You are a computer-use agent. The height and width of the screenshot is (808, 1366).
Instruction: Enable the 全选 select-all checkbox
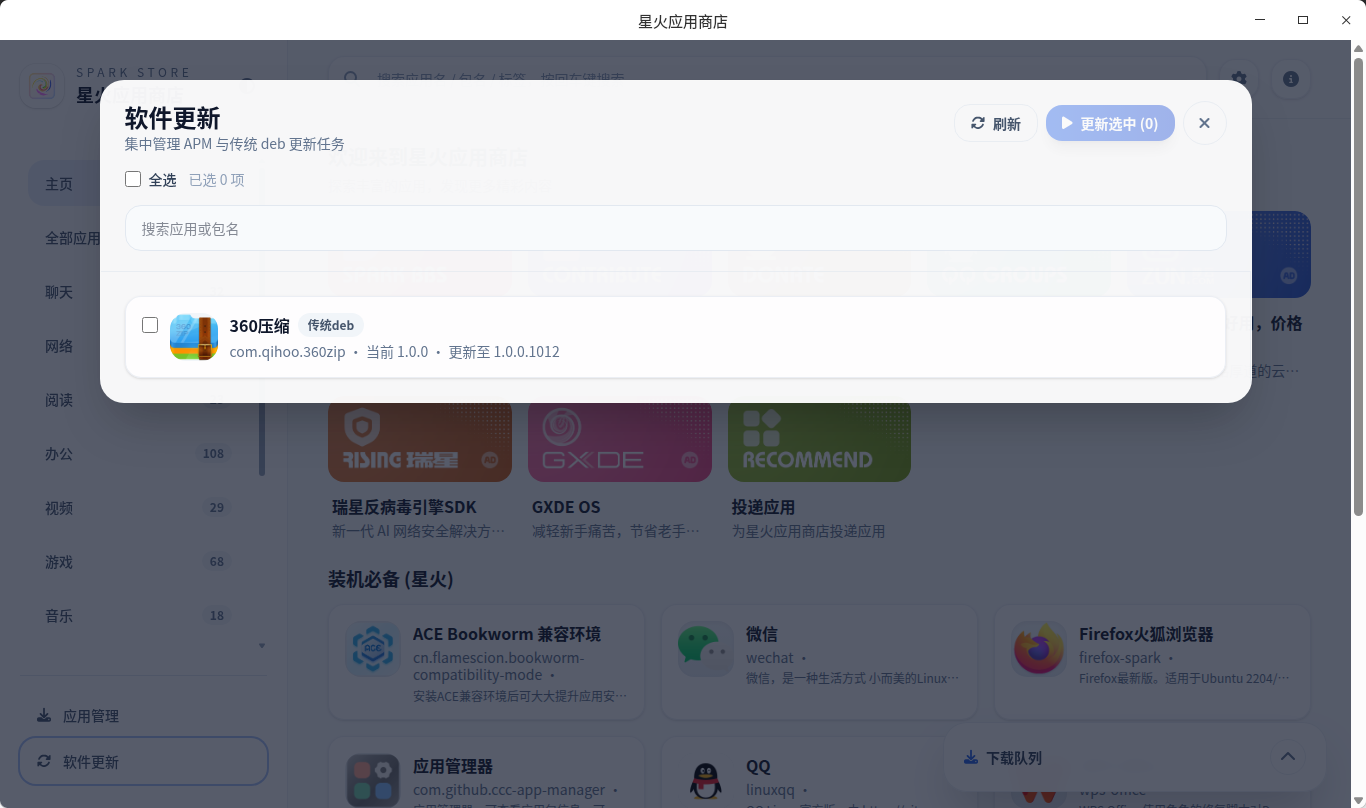point(132,179)
